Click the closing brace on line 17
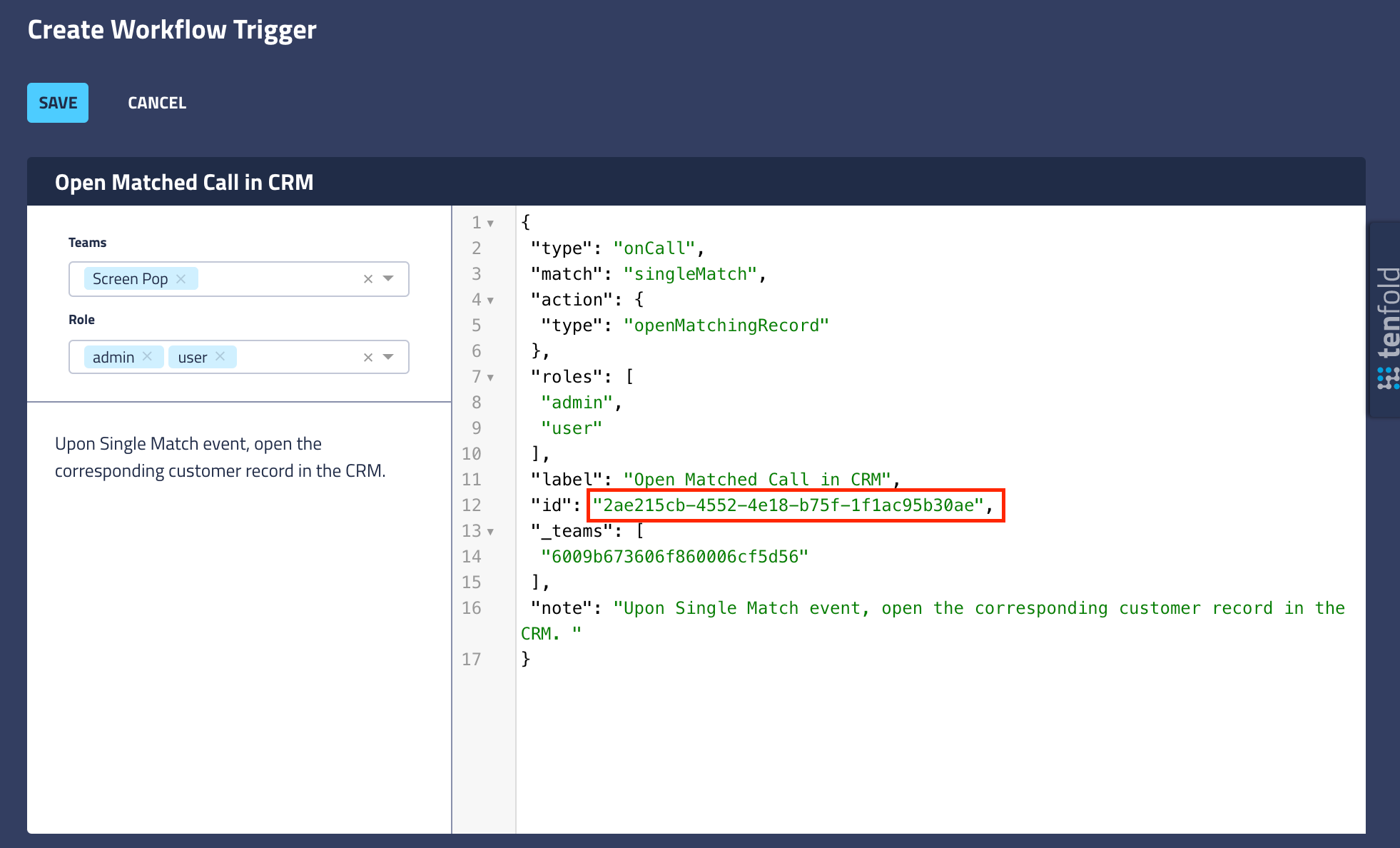 (x=526, y=659)
